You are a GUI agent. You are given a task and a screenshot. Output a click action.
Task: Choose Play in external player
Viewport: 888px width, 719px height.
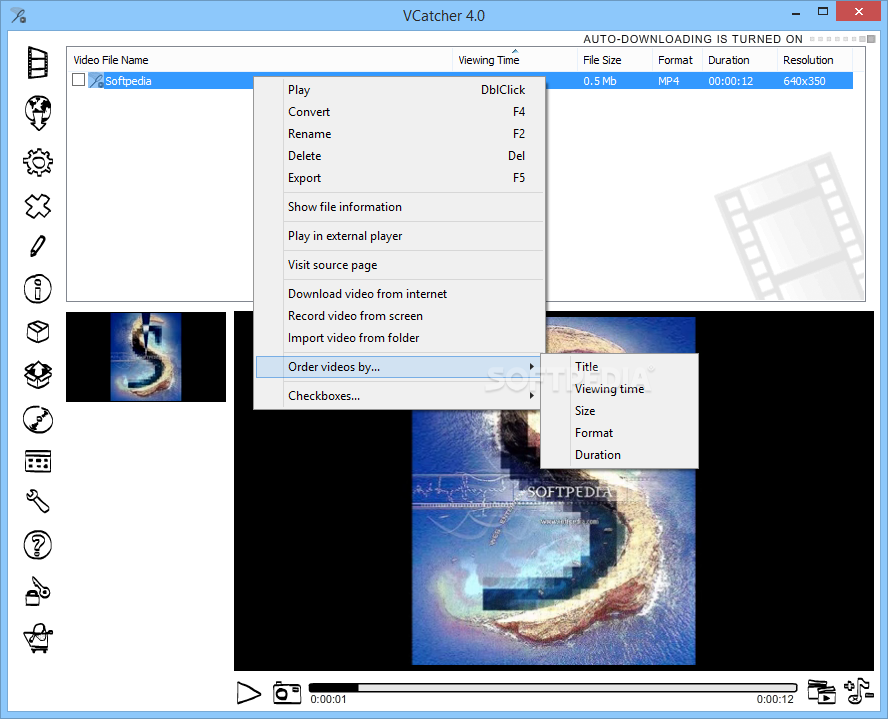pyautogui.click(x=398, y=236)
